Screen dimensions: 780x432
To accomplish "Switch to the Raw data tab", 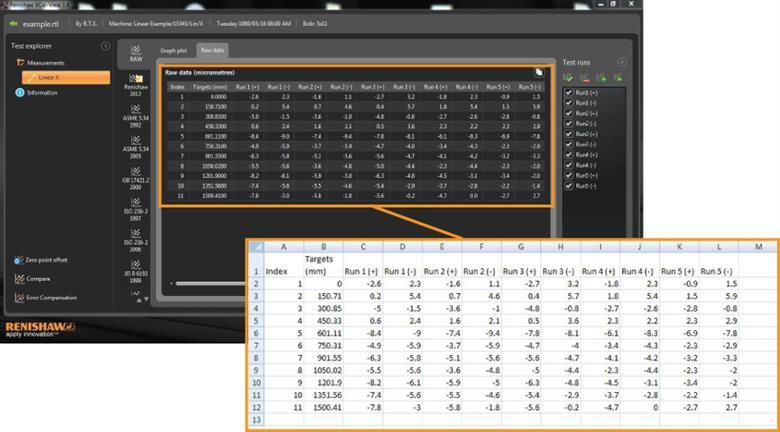I will [212, 51].
